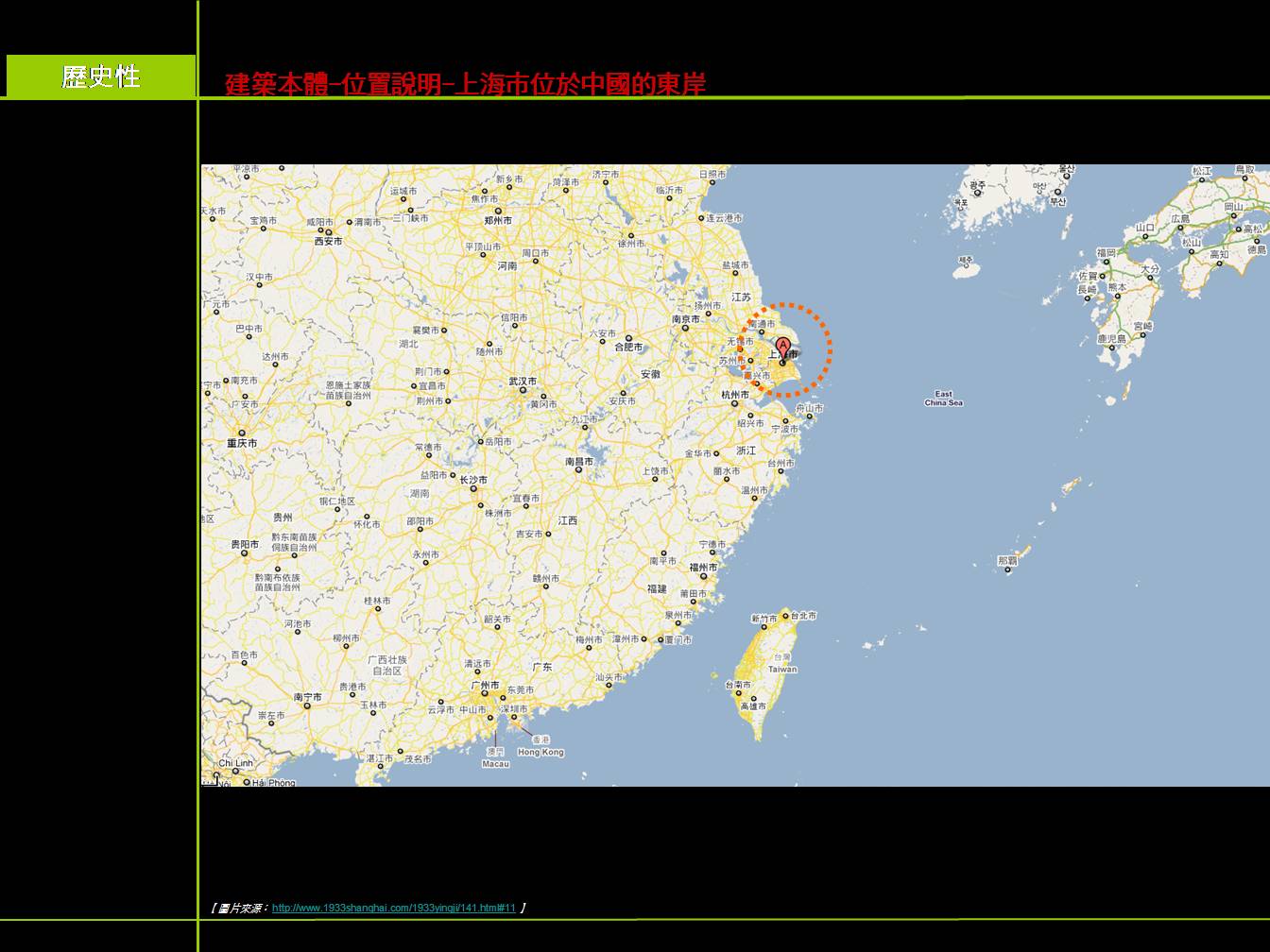
Task: Click the red slide title about 上海市 location
Action: [x=465, y=84]
